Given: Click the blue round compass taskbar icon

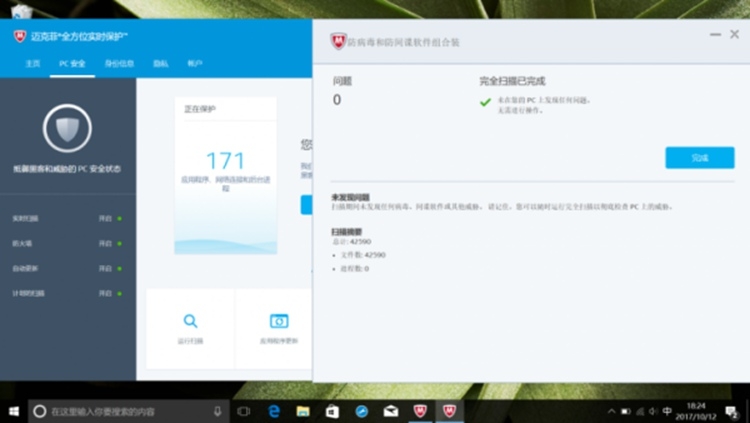Looking at the screenshot, I should (x=362, y=411).
